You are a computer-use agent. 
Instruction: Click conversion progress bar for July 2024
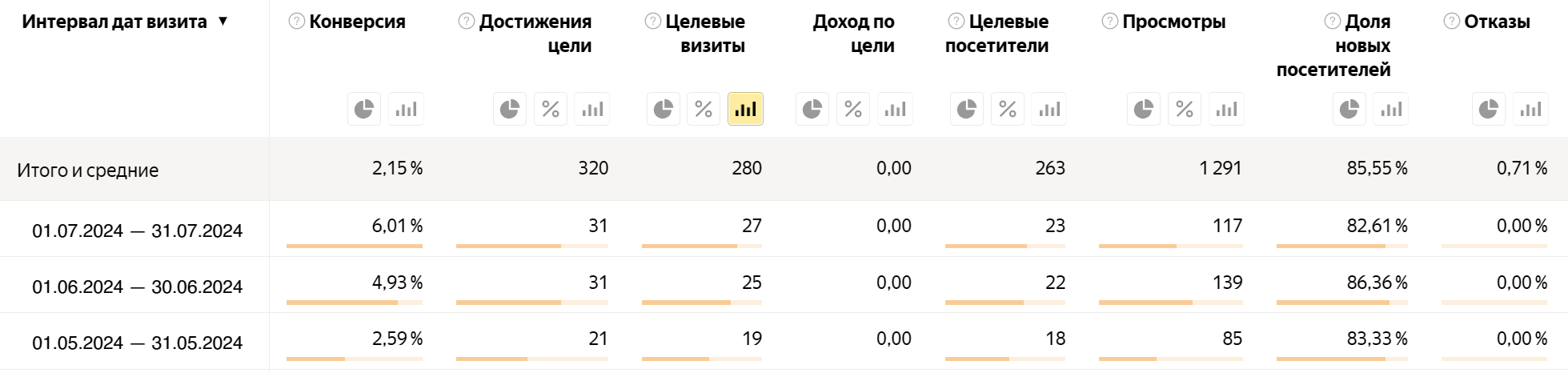[354, 246]
